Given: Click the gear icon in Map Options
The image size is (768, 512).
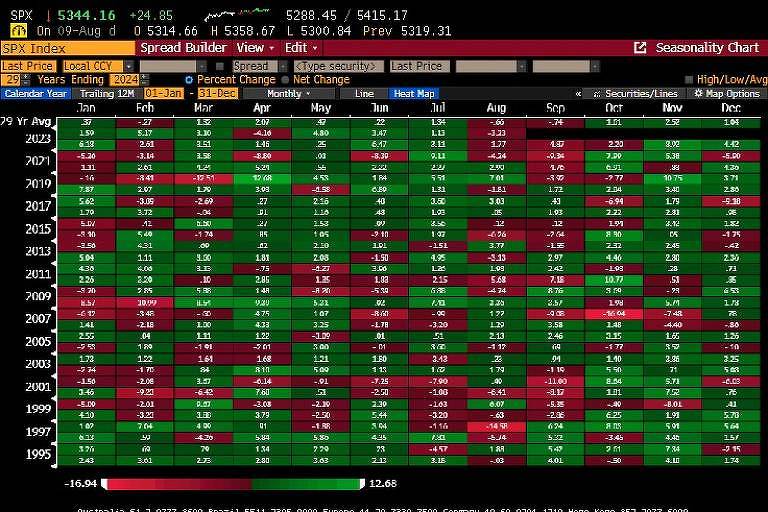Looking at the screenshot, I should 698,93.
